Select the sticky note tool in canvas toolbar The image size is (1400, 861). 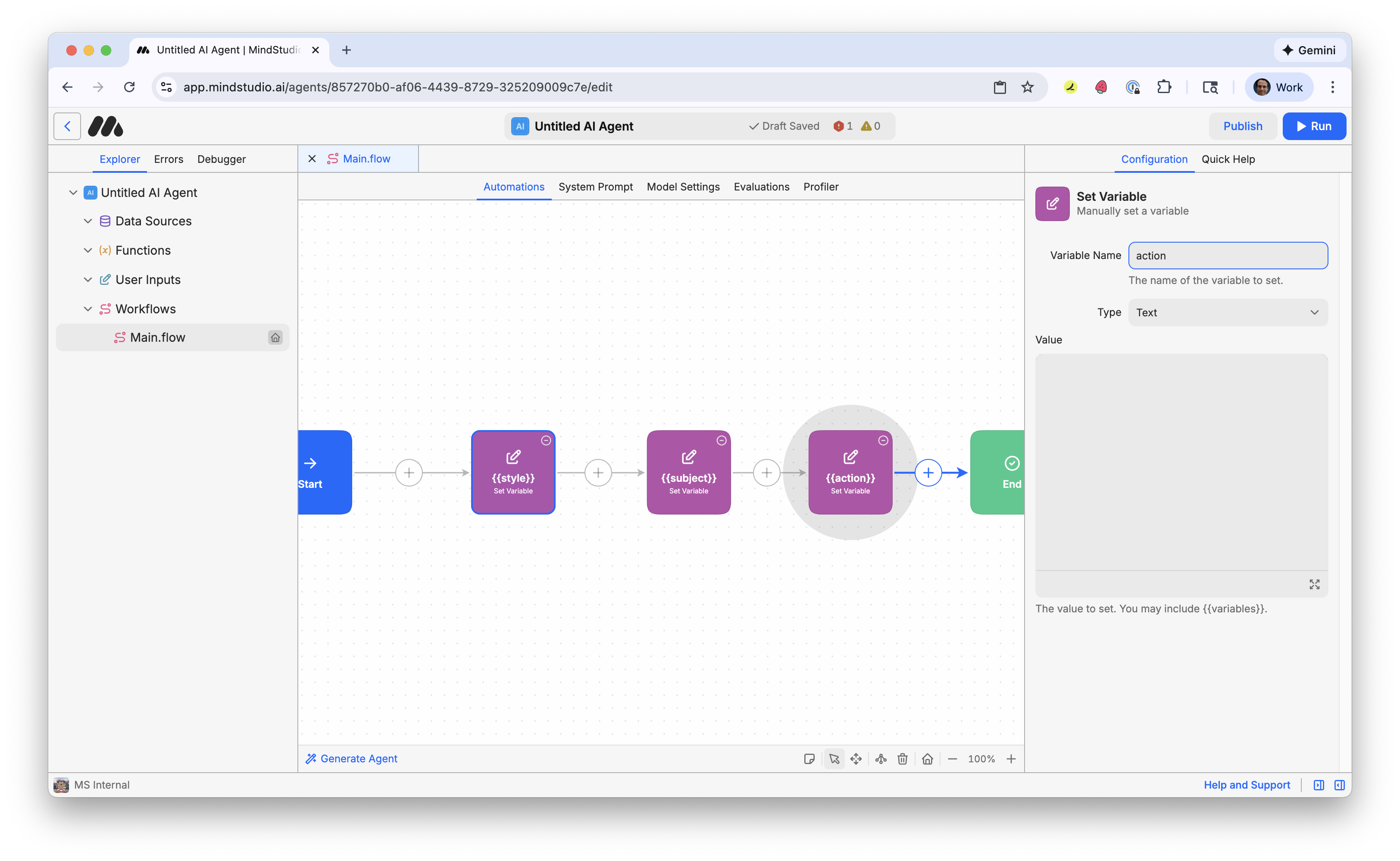(809, 758)
